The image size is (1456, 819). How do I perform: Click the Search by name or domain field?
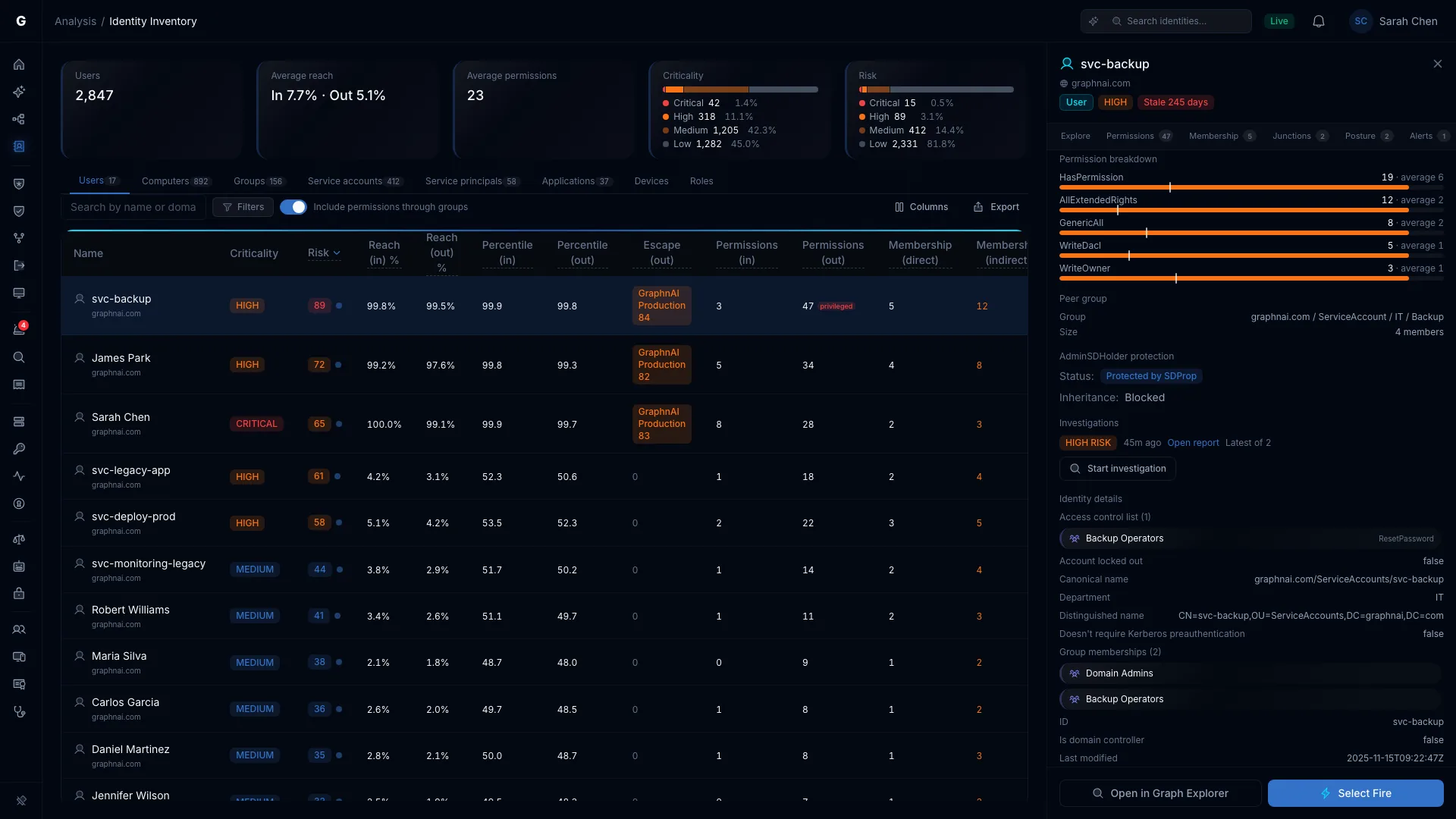point(133,207)
